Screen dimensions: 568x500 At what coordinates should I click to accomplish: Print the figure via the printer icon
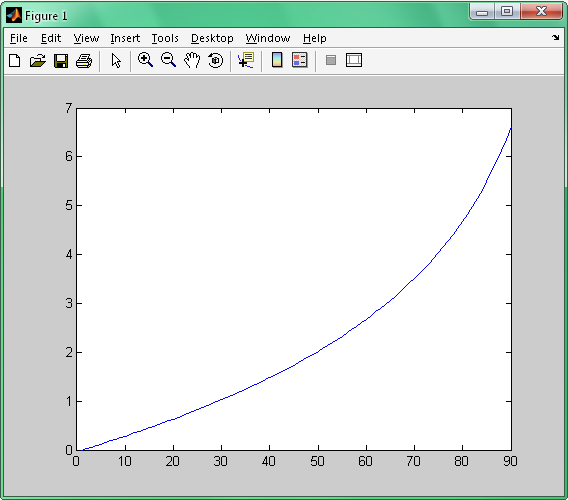(x=84, y=61)
